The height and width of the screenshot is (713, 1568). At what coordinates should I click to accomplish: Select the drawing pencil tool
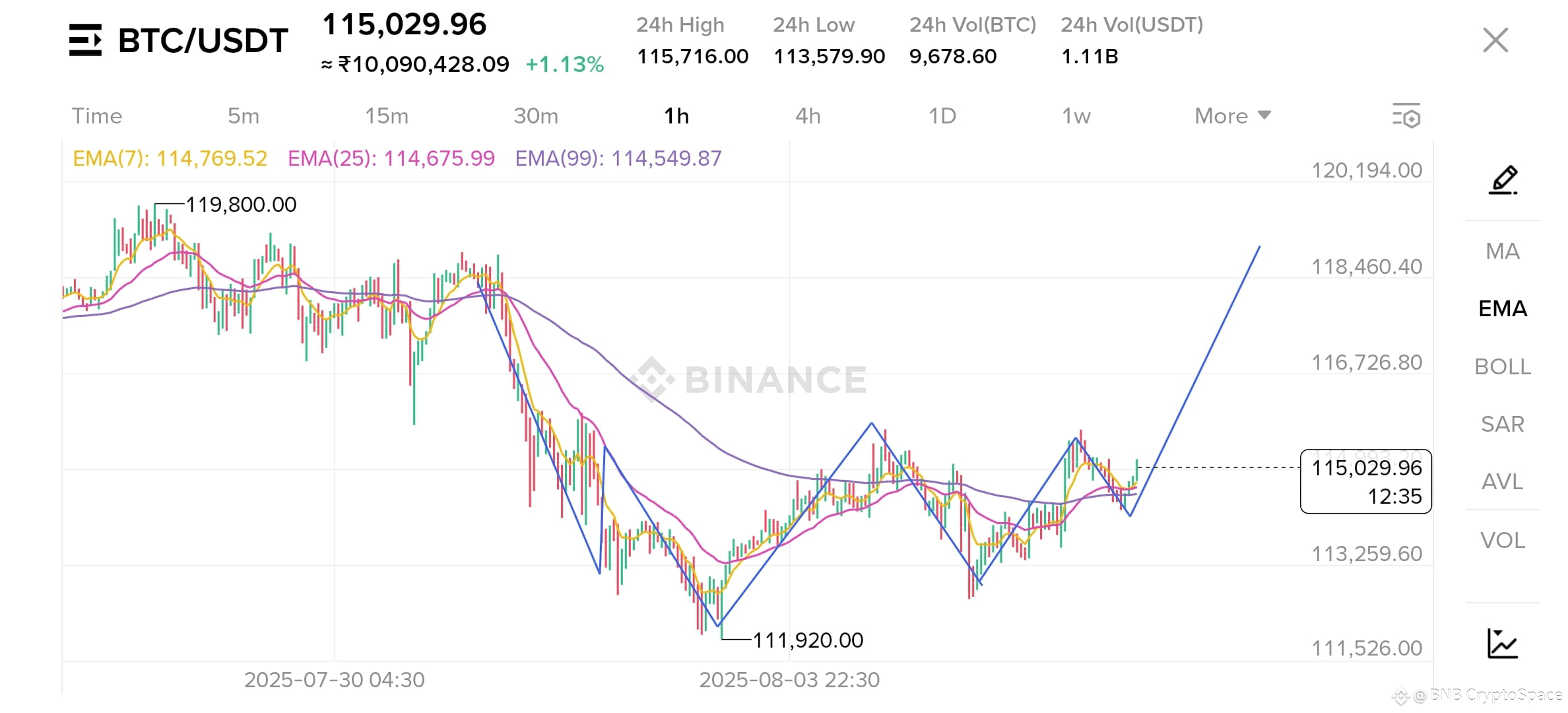coord(1503,180)
